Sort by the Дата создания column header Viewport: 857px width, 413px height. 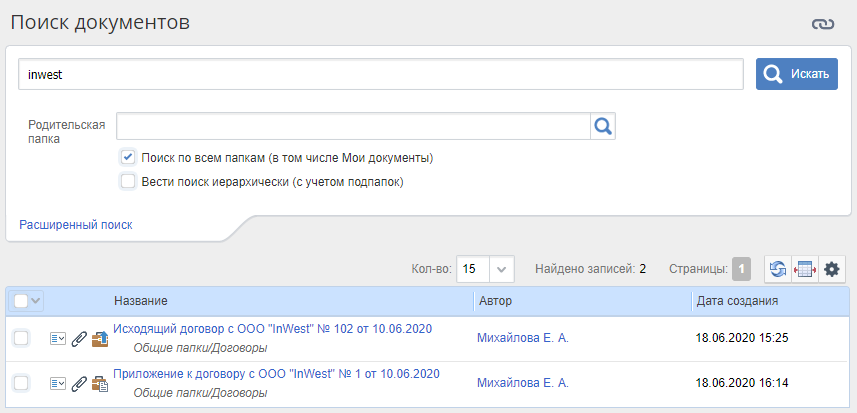[x=737, y=301]
